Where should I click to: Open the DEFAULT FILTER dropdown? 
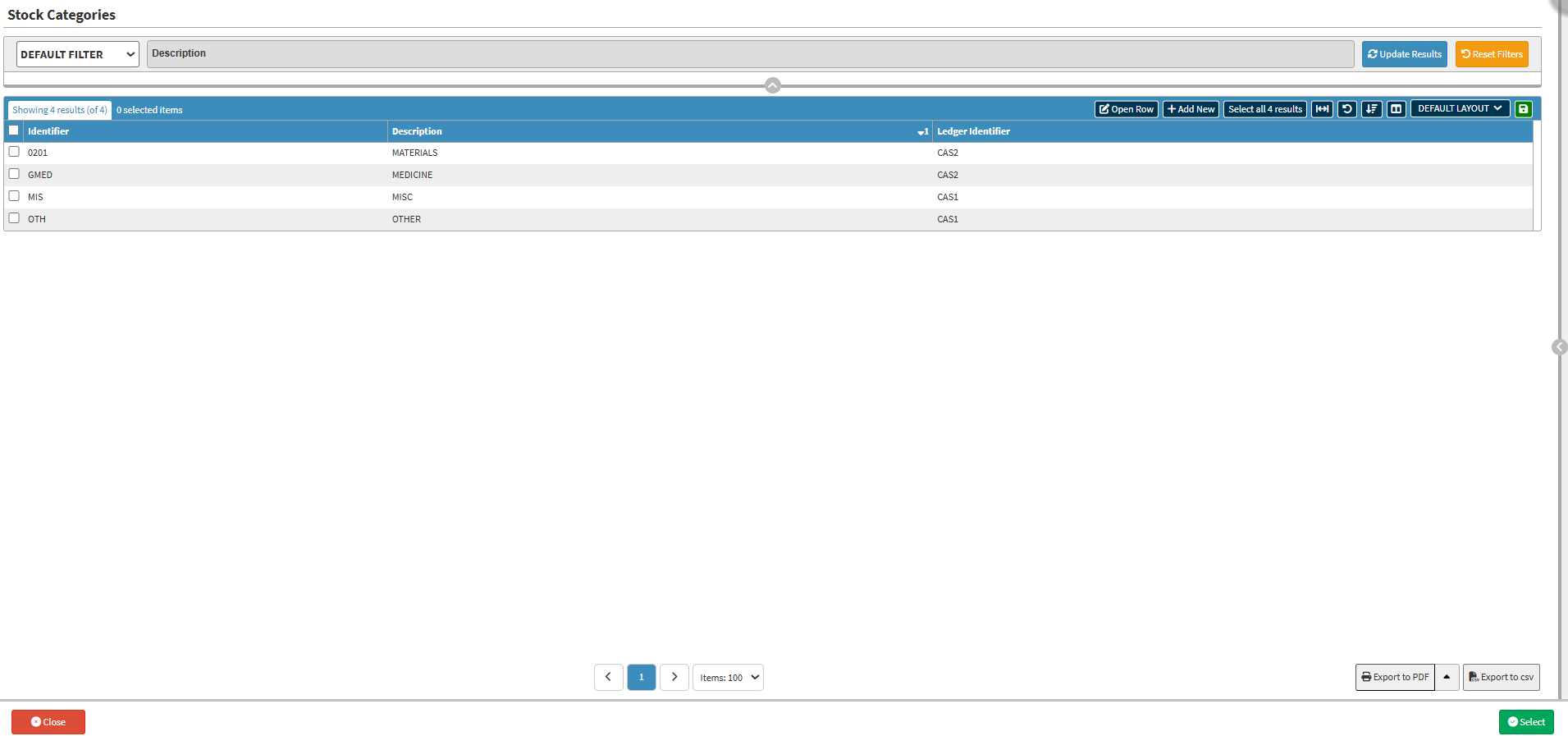[x=77, y=54]
